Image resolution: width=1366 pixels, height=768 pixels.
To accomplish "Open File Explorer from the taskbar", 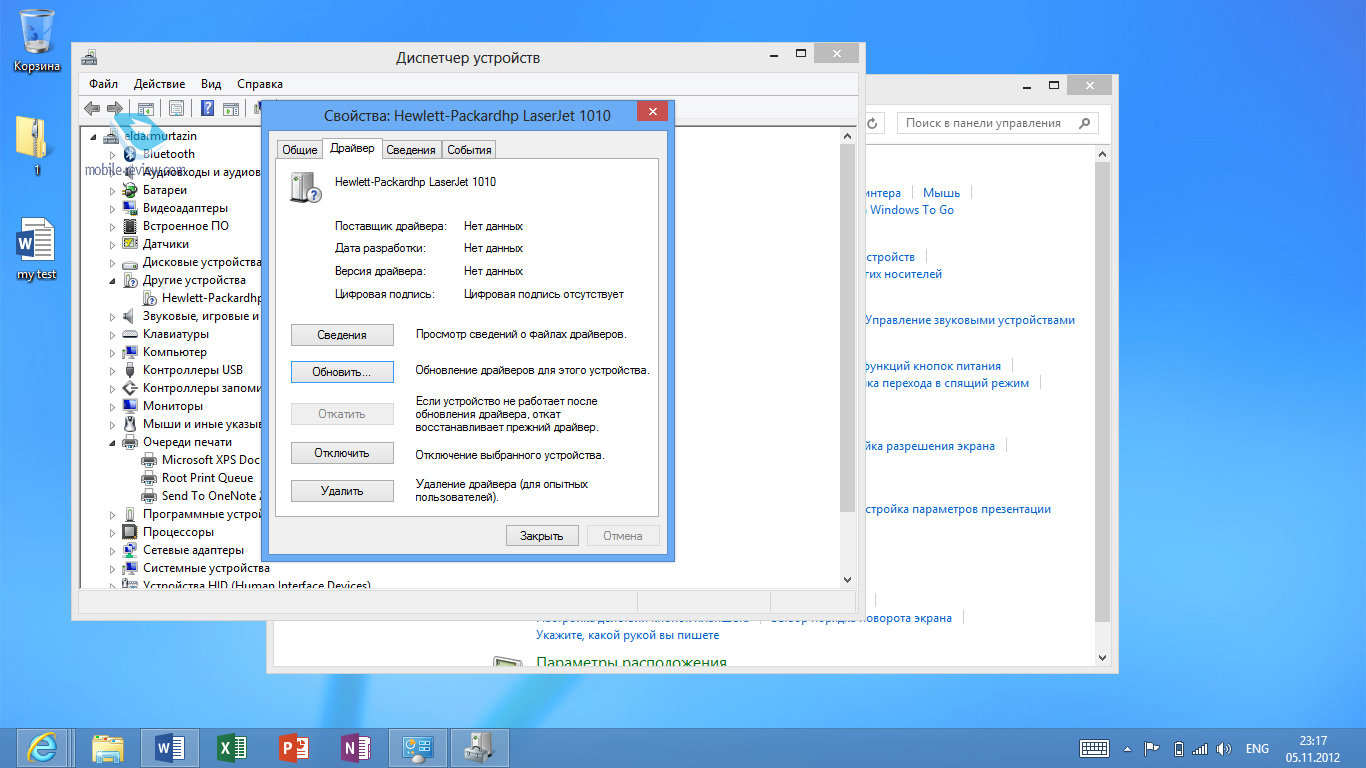I will tap(108, 747).
